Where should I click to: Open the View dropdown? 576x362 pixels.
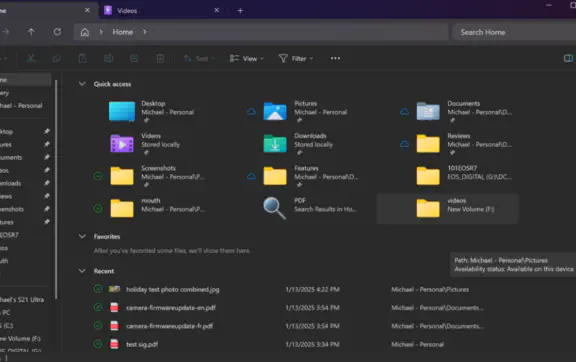[x=246, y=58]
